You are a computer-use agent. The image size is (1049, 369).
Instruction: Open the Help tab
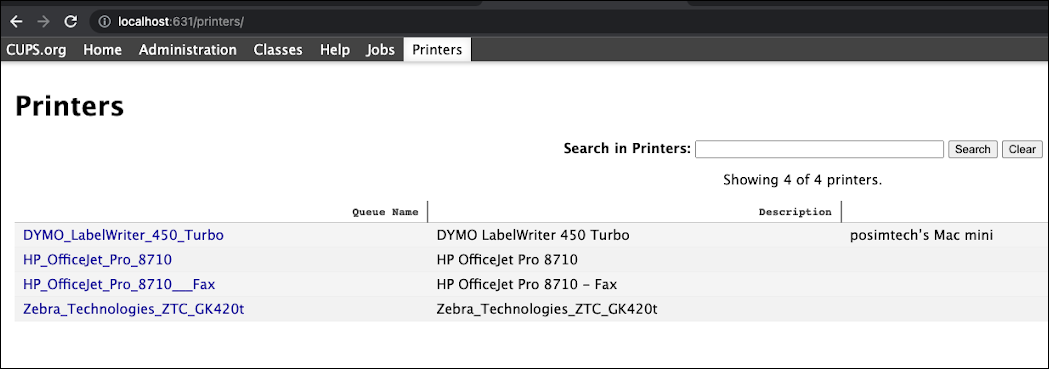pos(335,49)
